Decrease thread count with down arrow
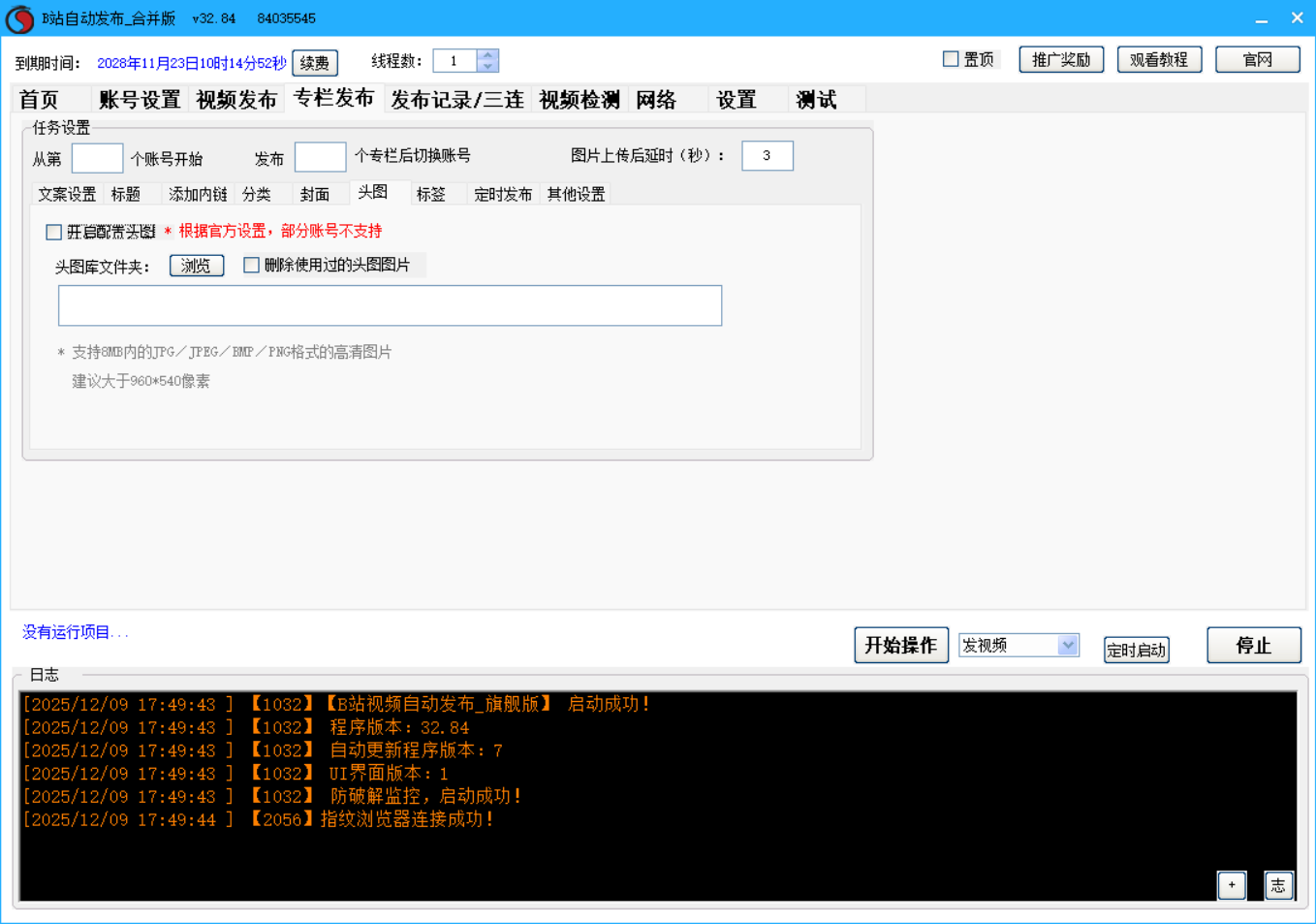This screenshot has width=1316, height=924. pyautogui.click(x=487, y=67)
